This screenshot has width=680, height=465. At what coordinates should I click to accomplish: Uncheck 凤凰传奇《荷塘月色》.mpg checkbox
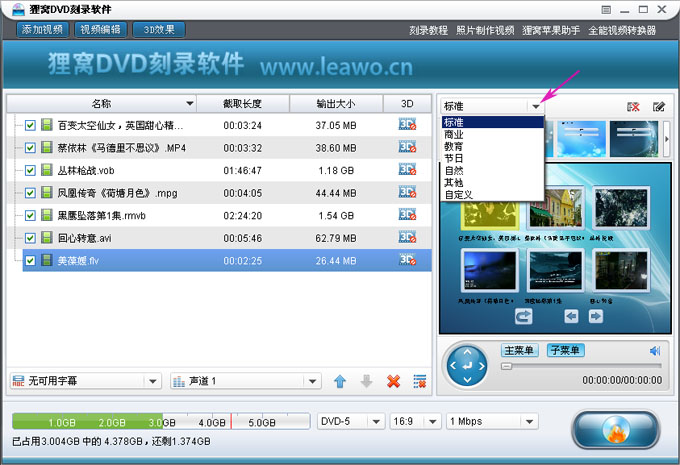click(x=30, y=193)
